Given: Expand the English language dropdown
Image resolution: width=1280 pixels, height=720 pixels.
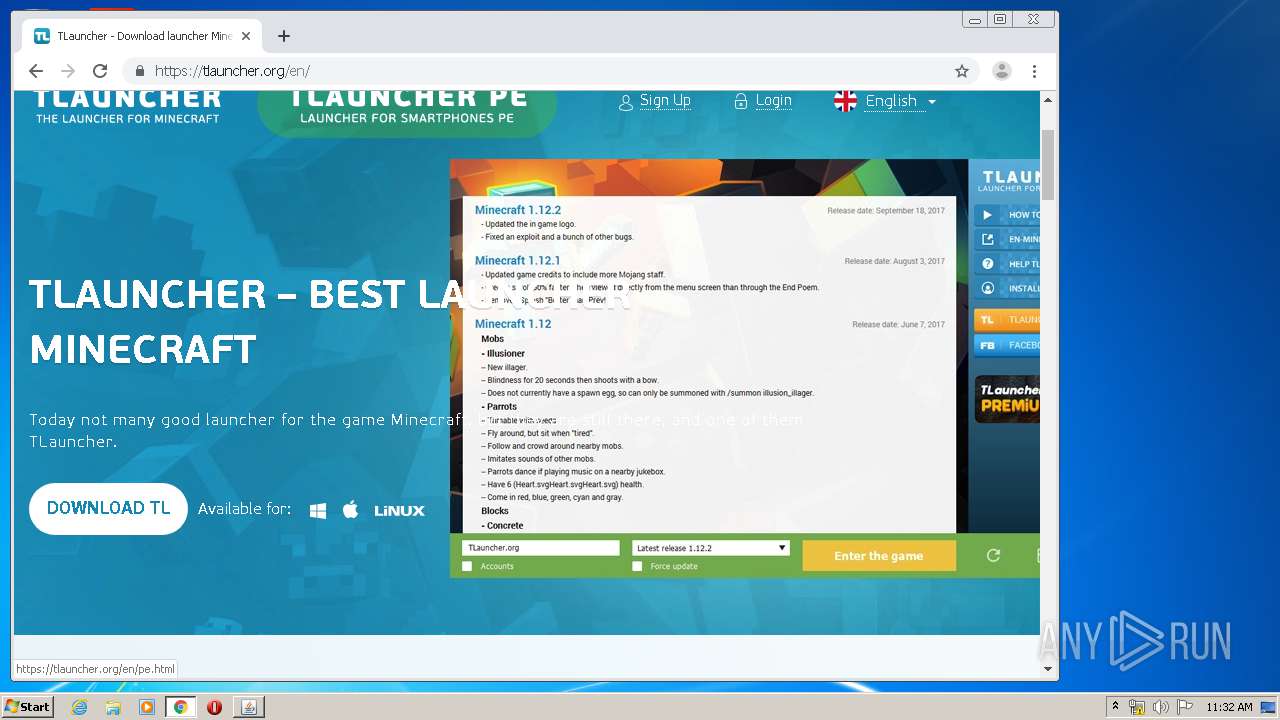Looking at the screenshot, I should (x=900, y=101).
